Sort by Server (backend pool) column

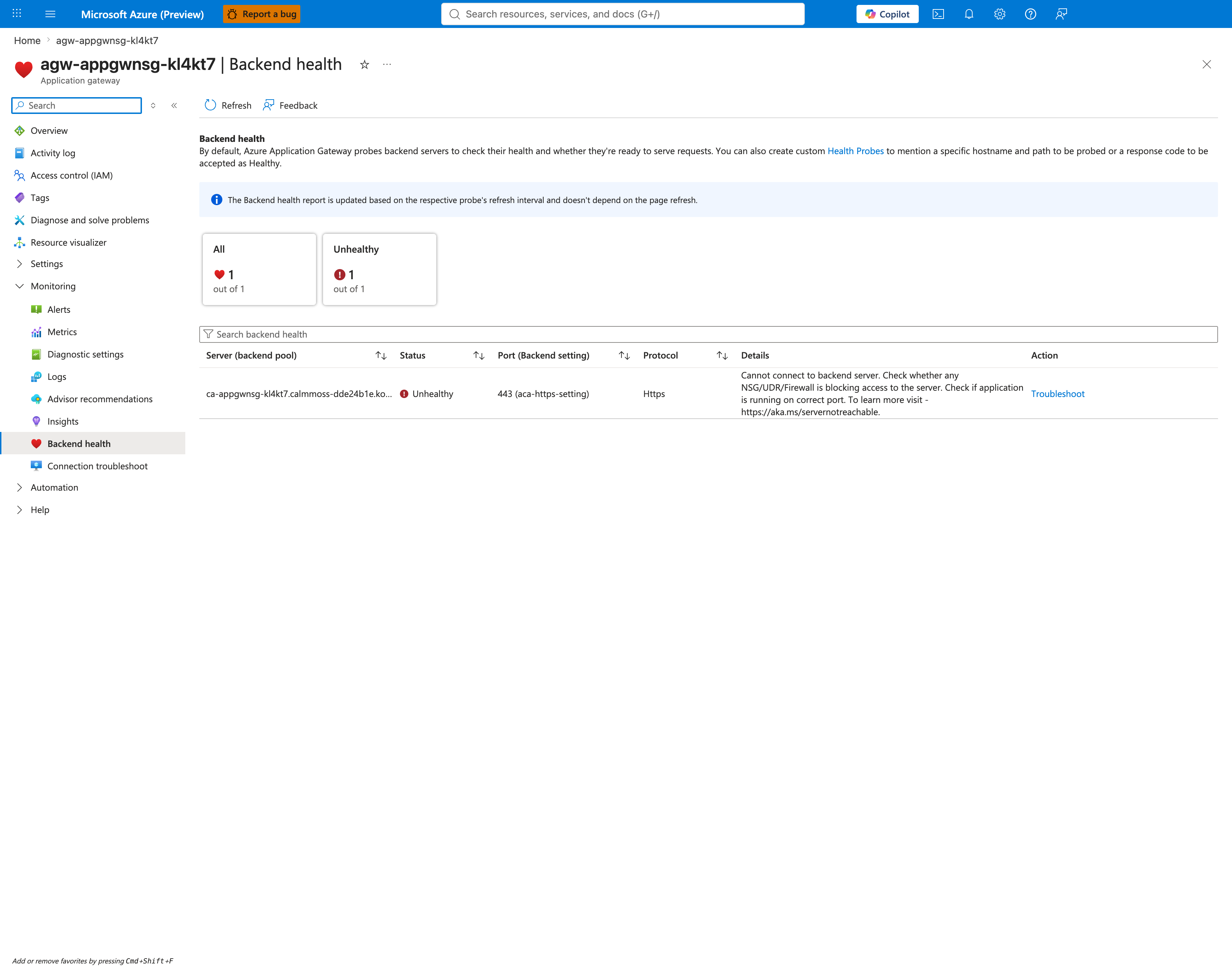[x=381, y=355]
